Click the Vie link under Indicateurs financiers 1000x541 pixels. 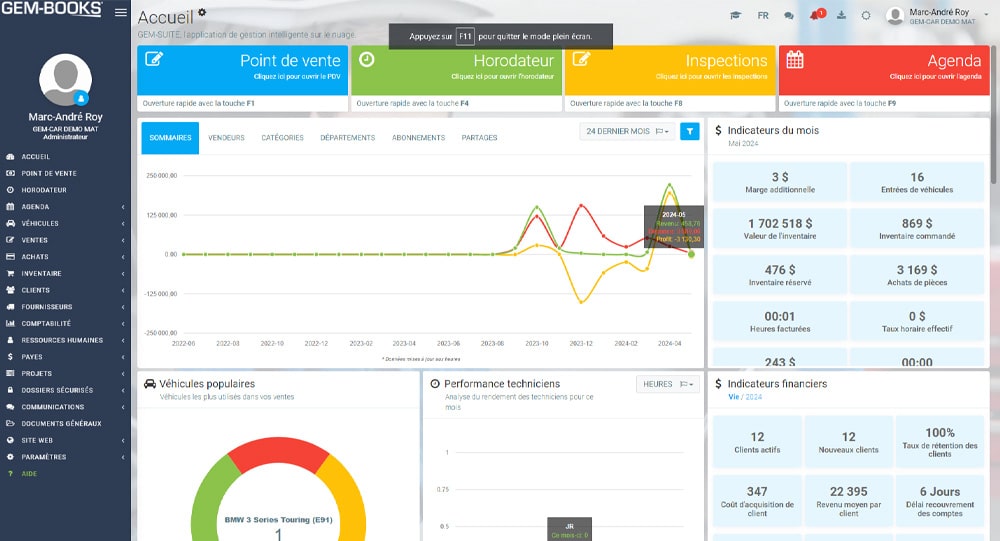(734, 397)
